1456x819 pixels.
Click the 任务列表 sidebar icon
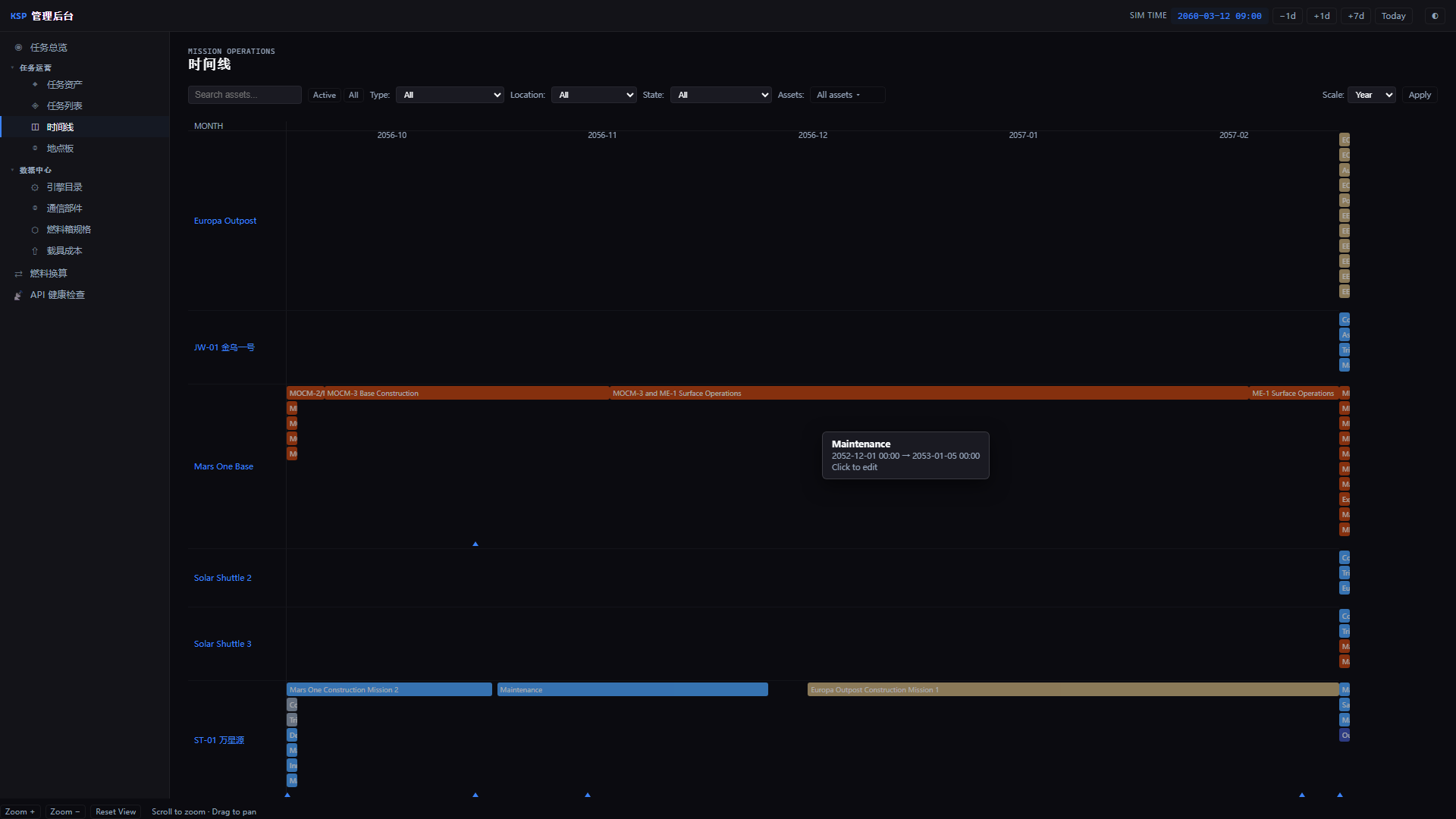coord(35,106)
